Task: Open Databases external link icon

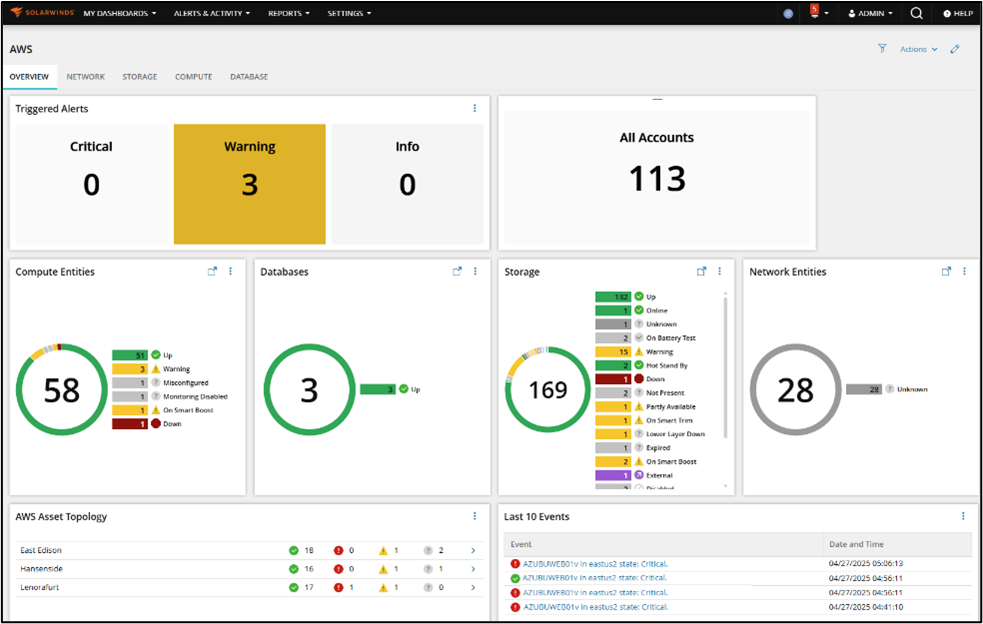Action: 457,272
